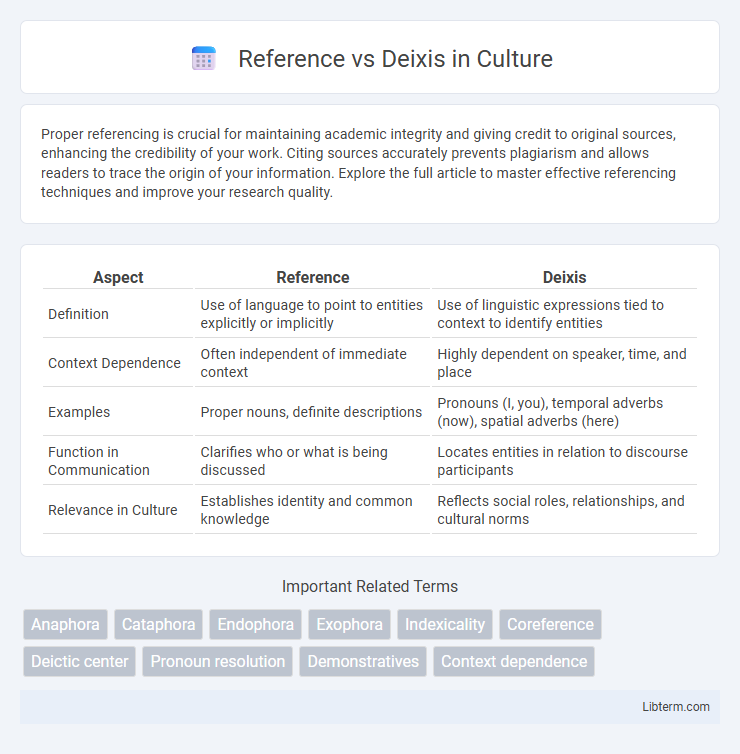Open the Pronoun resolution tag
The image size is (740, 754).
(x=217, y=661)
